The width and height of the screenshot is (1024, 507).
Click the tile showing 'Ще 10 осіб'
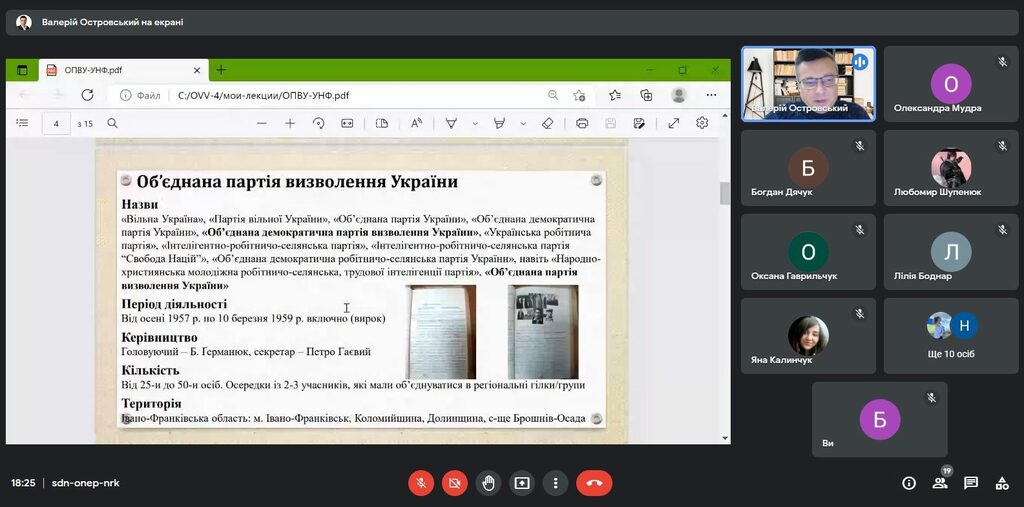point(951,336)
